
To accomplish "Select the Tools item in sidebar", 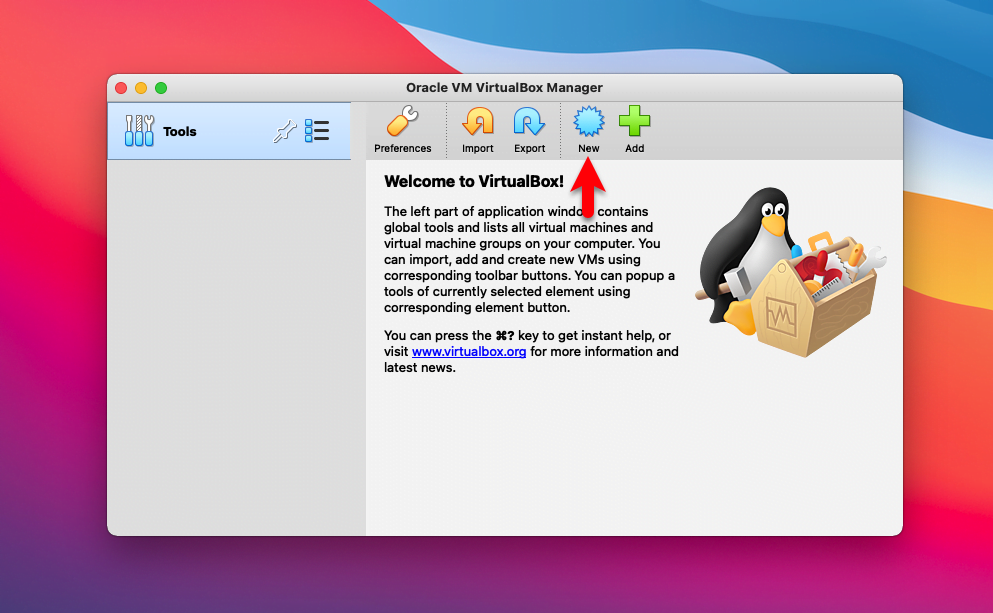I will (229, 131).
